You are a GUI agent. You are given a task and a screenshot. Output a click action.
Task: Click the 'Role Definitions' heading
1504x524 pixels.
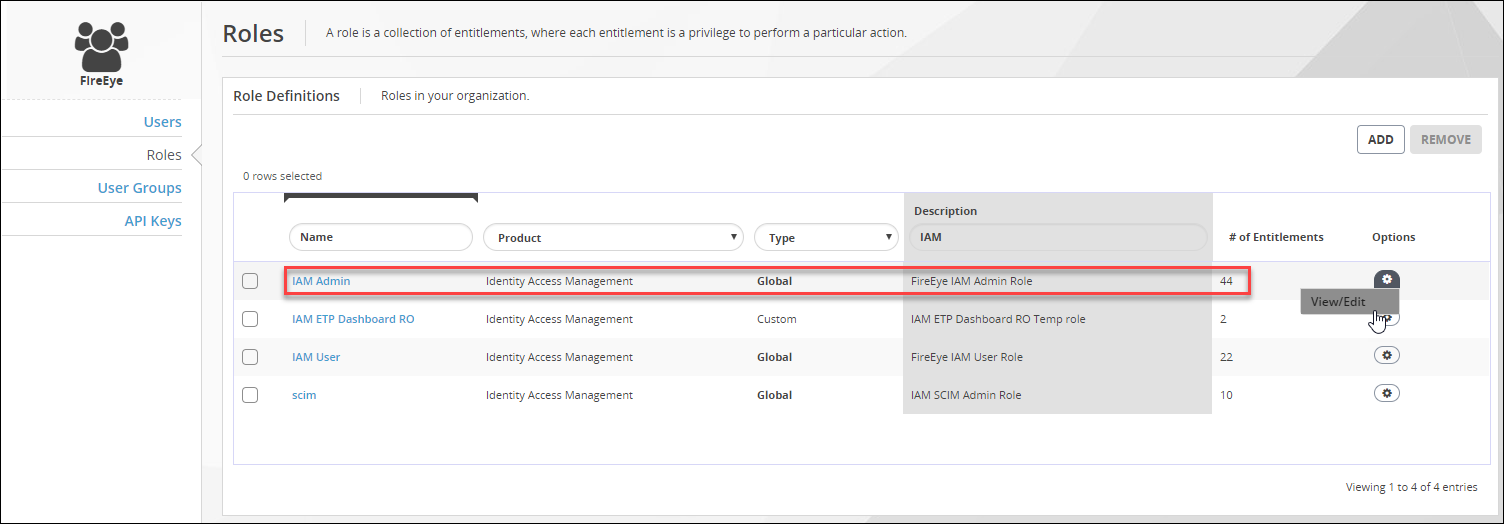[286, 96]
